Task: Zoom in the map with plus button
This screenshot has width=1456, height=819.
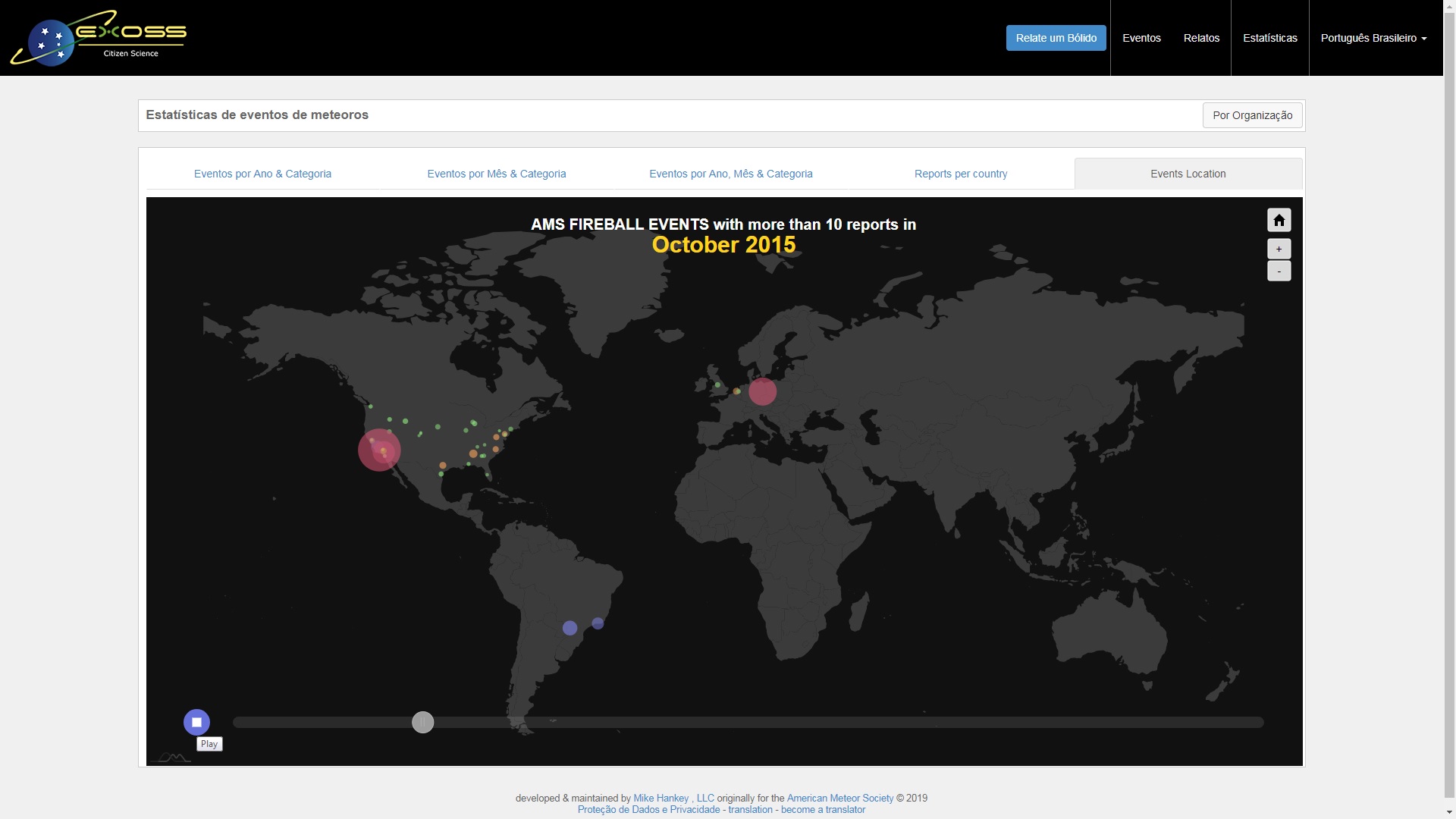Action: [1279, 249]
